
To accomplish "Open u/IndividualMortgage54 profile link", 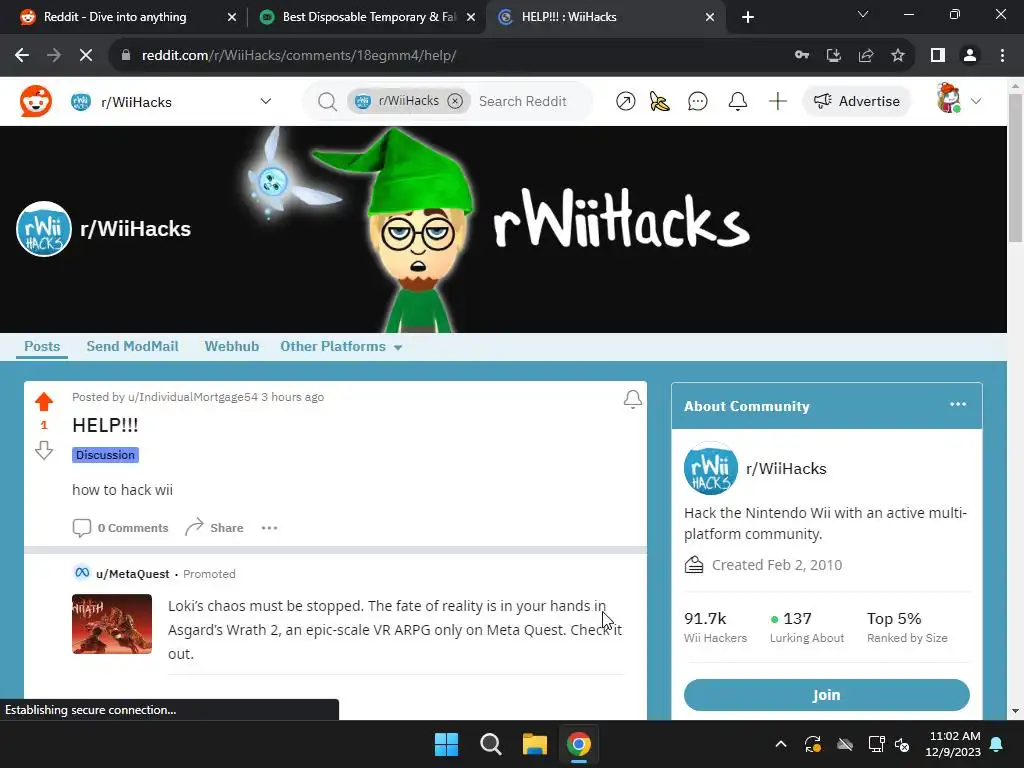I will (x=193, y=397).
